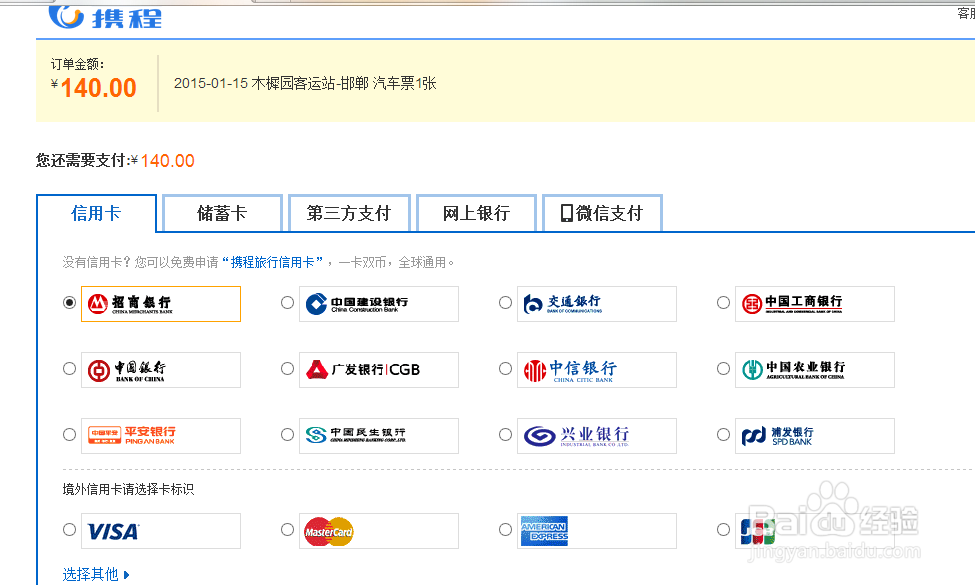This screenshot has width=975, height=585.
Task: Expand 选择其他 to show more cards
Action: [x=96, y=574]
